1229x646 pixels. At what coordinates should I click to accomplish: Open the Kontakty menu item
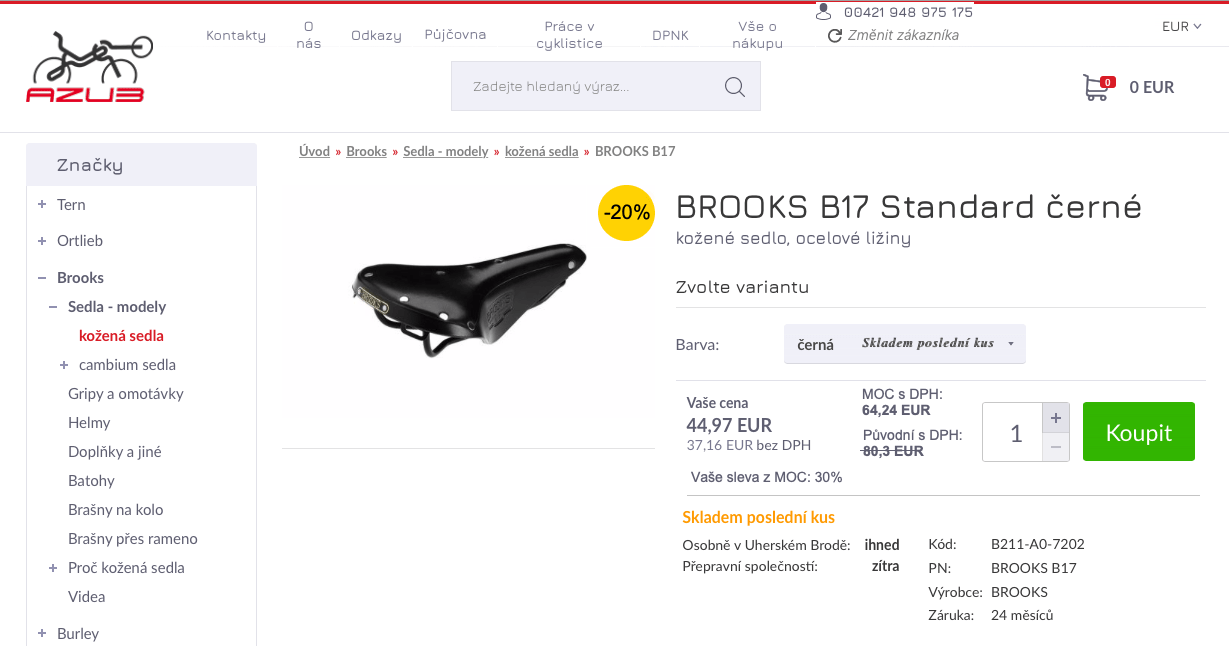(236, 35)
